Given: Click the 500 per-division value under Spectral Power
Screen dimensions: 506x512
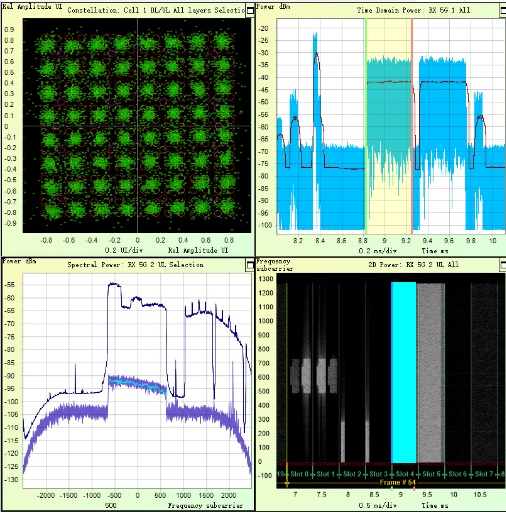Looking at the screenshot, I should tap(111, 505).
